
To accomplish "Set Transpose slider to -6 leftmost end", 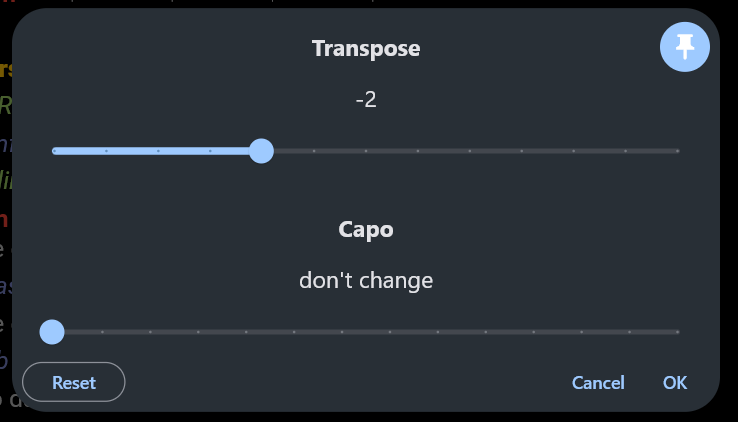I will [x=54, y=151].
